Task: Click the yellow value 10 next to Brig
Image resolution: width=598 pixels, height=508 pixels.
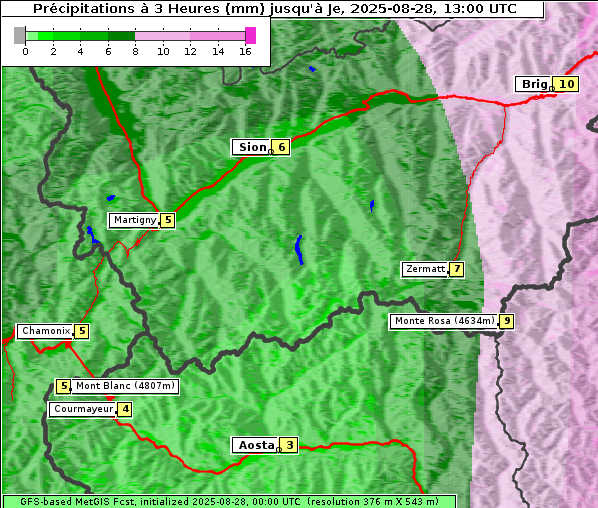Action: [566, 84]
